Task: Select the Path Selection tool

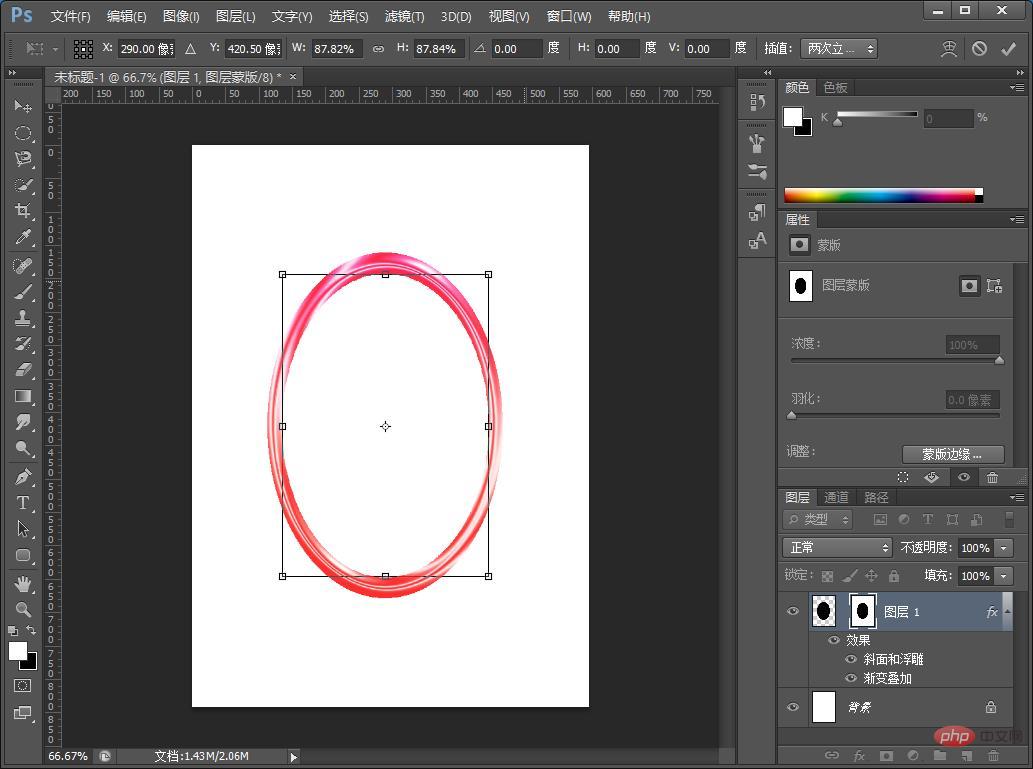Action: click(x=23, y=528)
